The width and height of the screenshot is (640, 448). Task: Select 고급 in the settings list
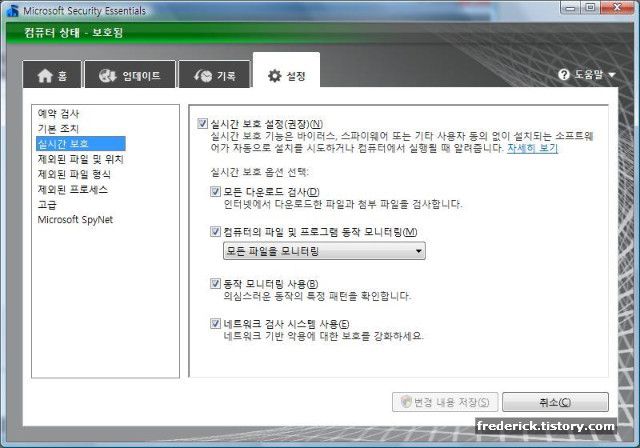click(x=47, y=204)
